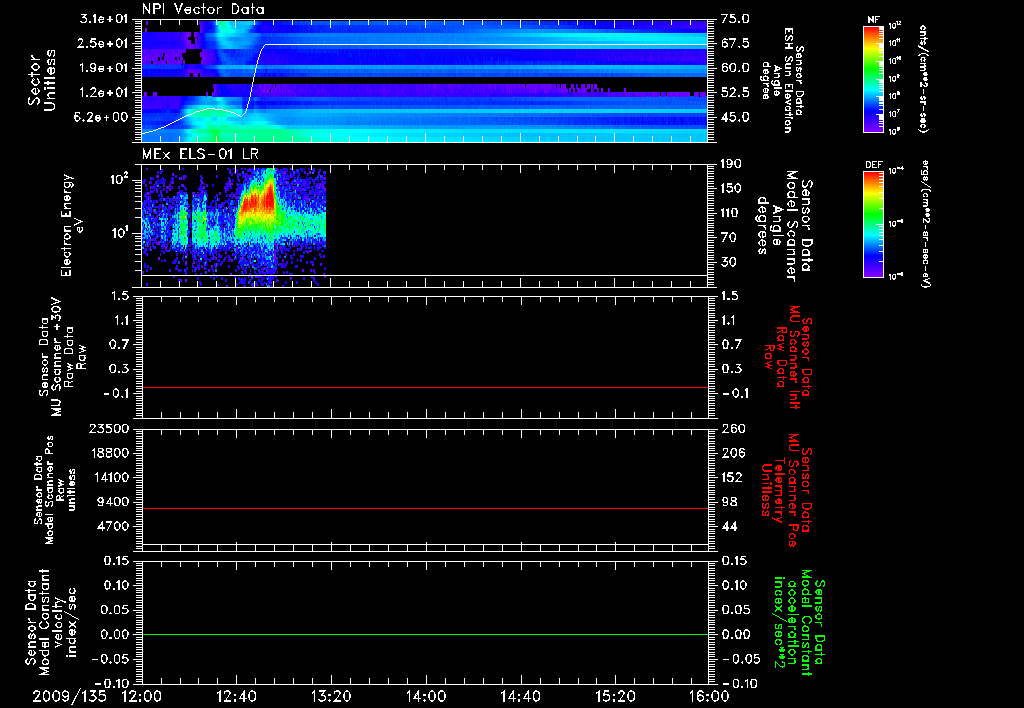The image size is (1024, 708).
Task: Click the 110 scanner angle tick label
Action: [731, 213]
